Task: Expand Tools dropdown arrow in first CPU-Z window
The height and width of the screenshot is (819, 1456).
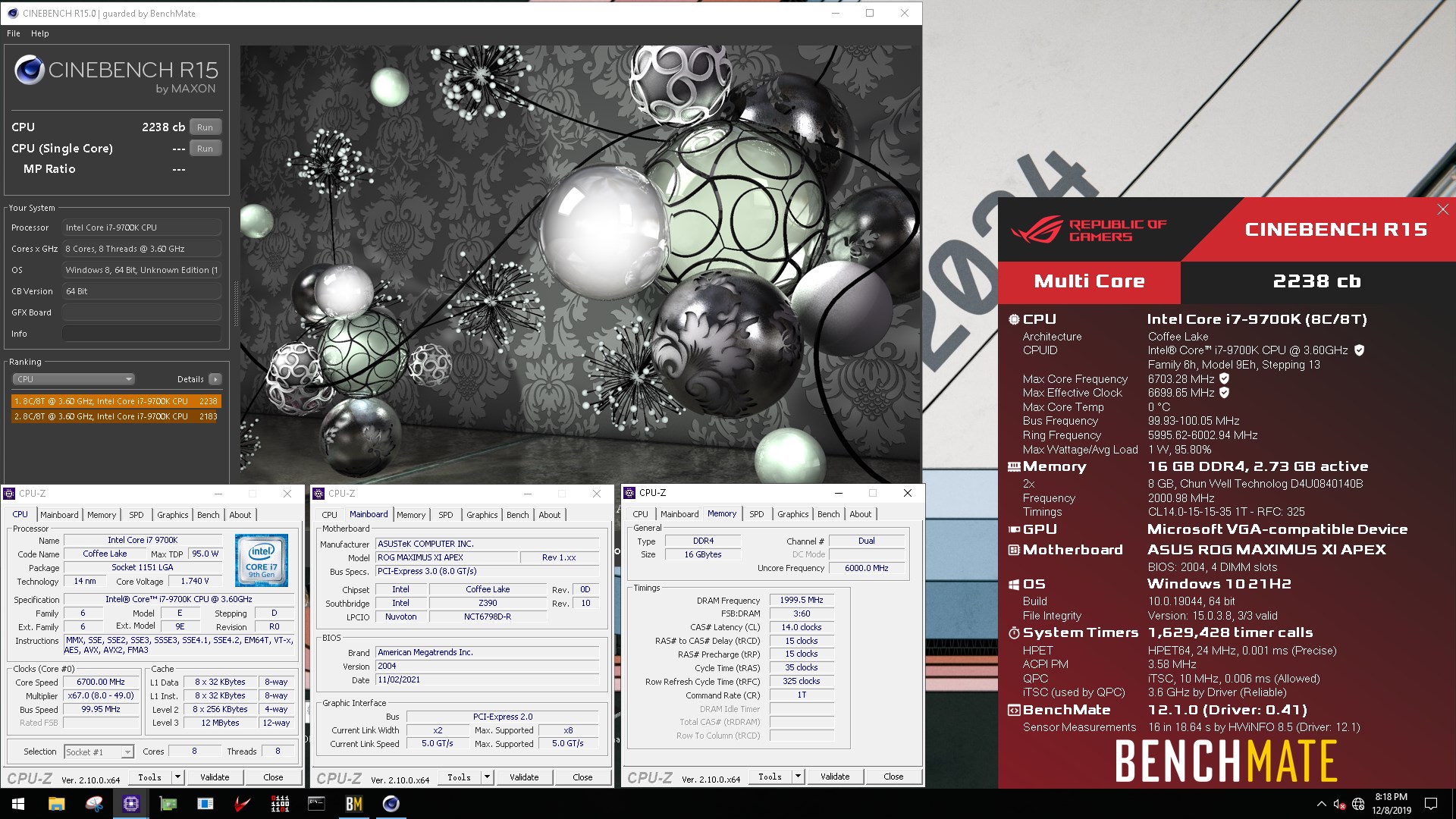Action: tap(177, 777)
